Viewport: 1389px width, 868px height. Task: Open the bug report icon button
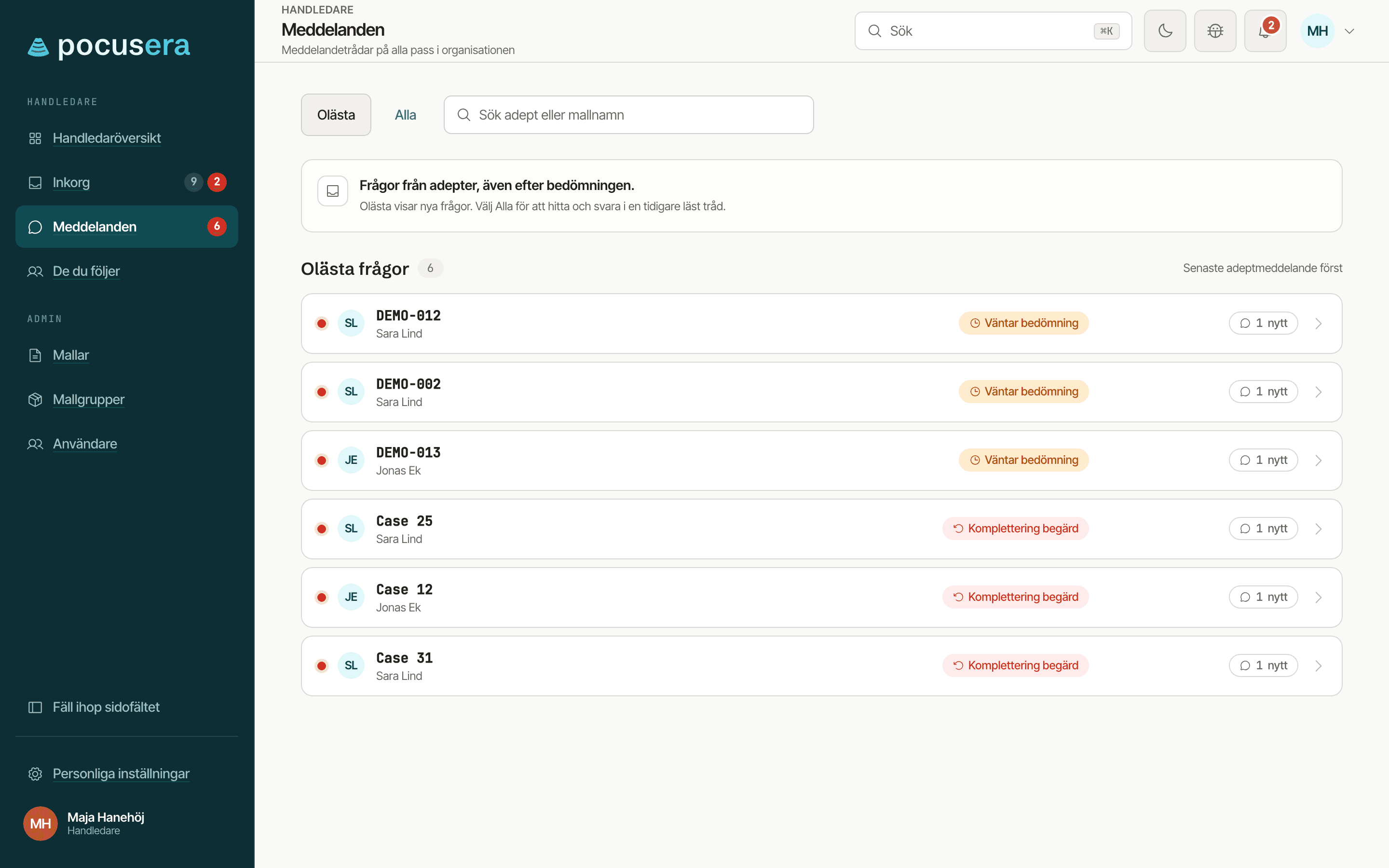[1215, 31]
